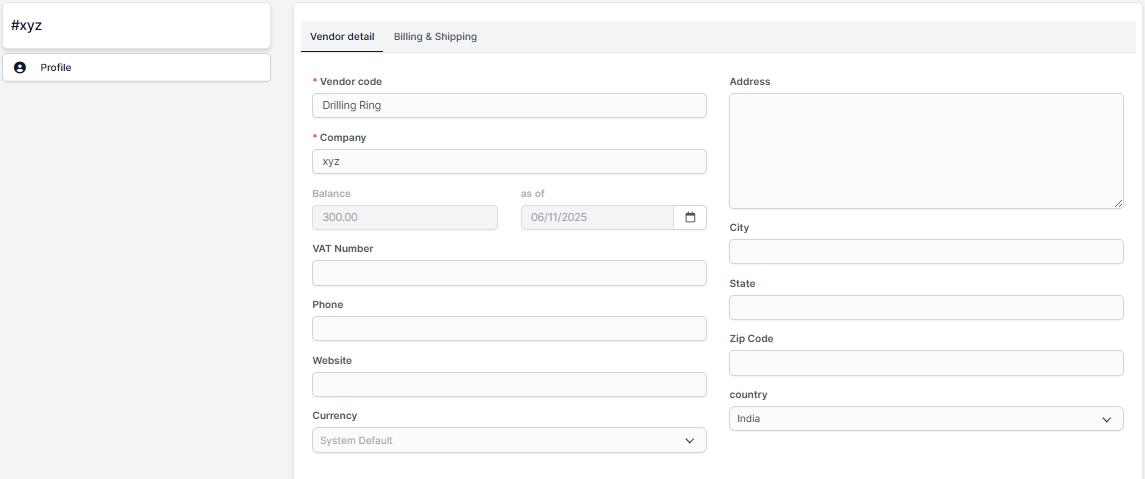Image resolution: width=1145 pixels, height=479 pixels.
Task: Select the Balance field showing 300.00
Action: click(x=405, y=217)
